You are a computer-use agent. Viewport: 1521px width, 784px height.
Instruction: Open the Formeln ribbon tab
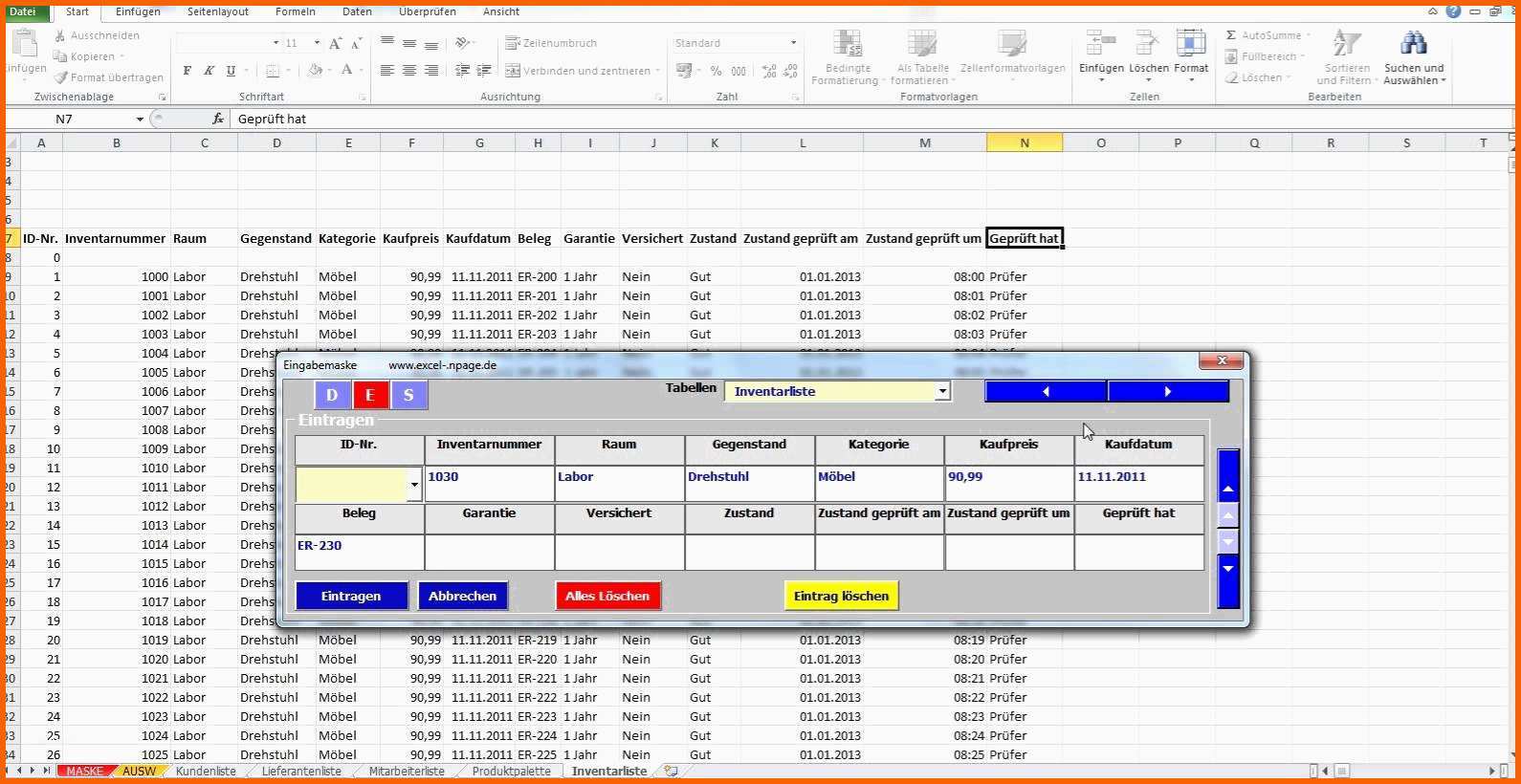click(295, 11)
